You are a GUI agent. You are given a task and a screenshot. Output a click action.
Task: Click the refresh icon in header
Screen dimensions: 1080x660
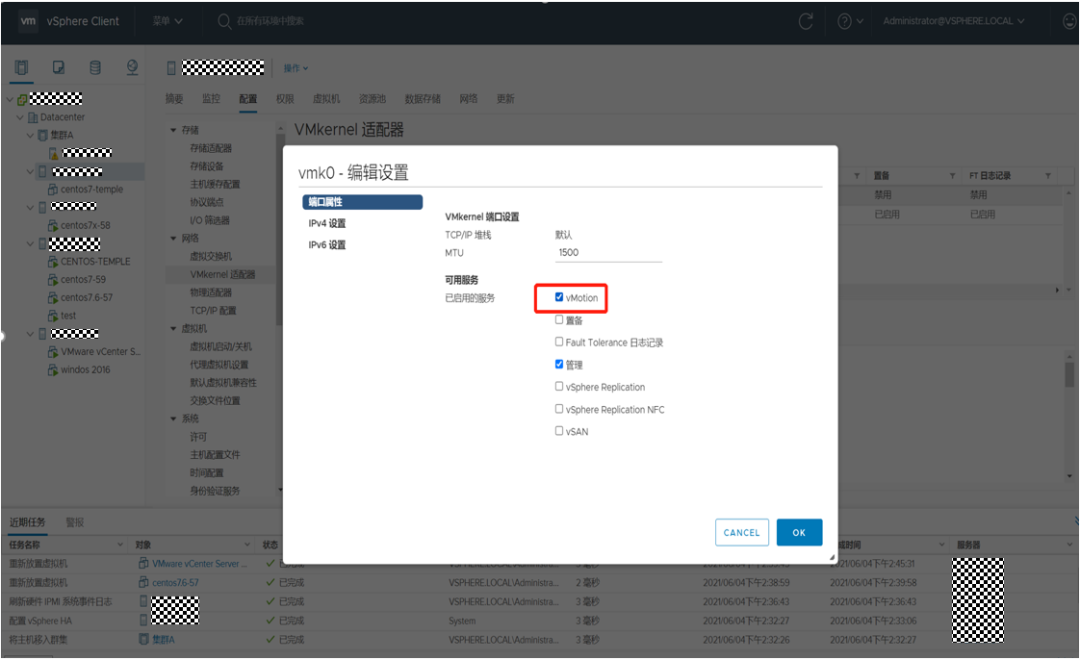click(x=805, y=21)
